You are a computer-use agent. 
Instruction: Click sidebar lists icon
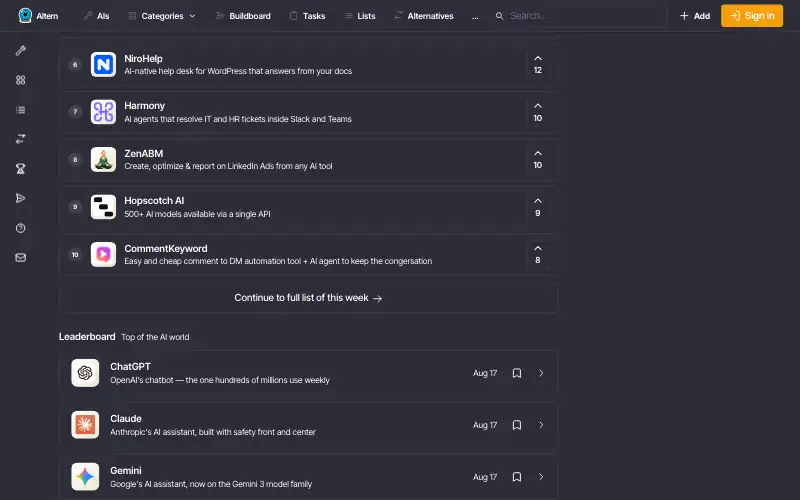click(x=20, y=110)
